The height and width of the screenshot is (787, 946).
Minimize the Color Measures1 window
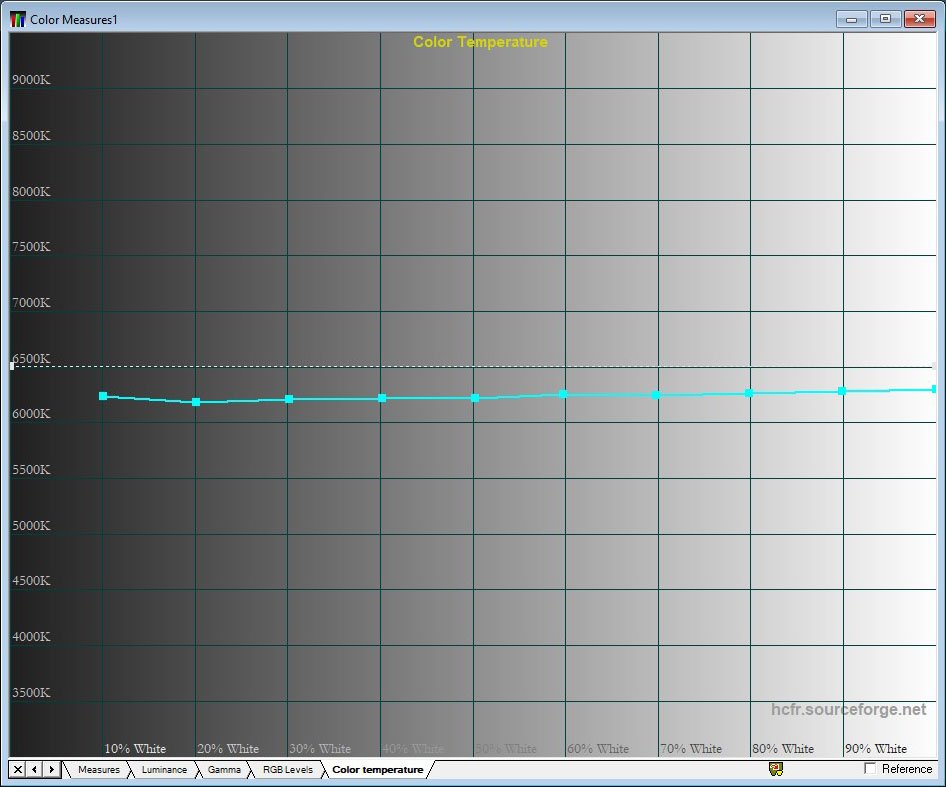[851, 19]
